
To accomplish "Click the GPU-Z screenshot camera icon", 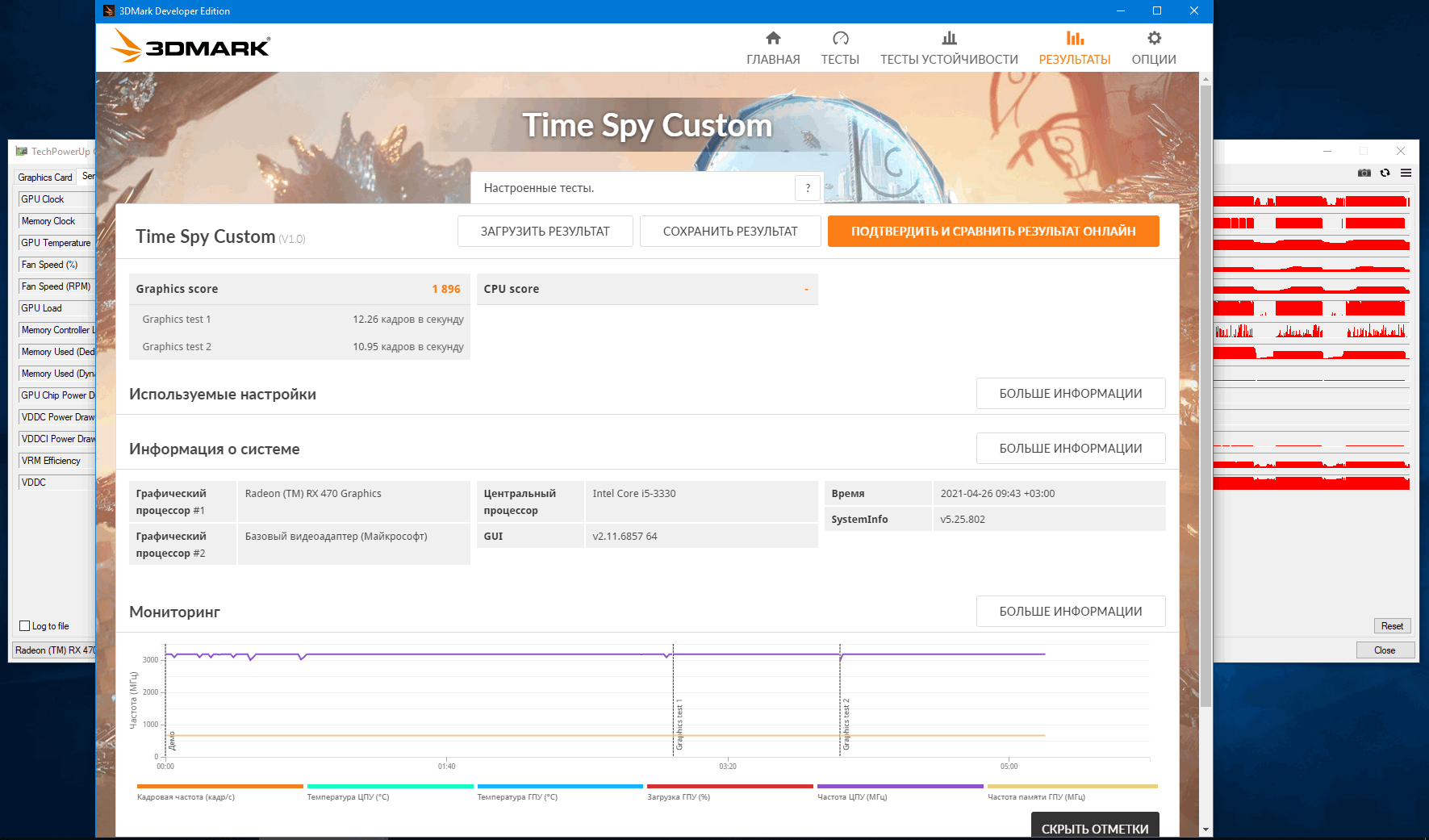I will click(1364, 173).
